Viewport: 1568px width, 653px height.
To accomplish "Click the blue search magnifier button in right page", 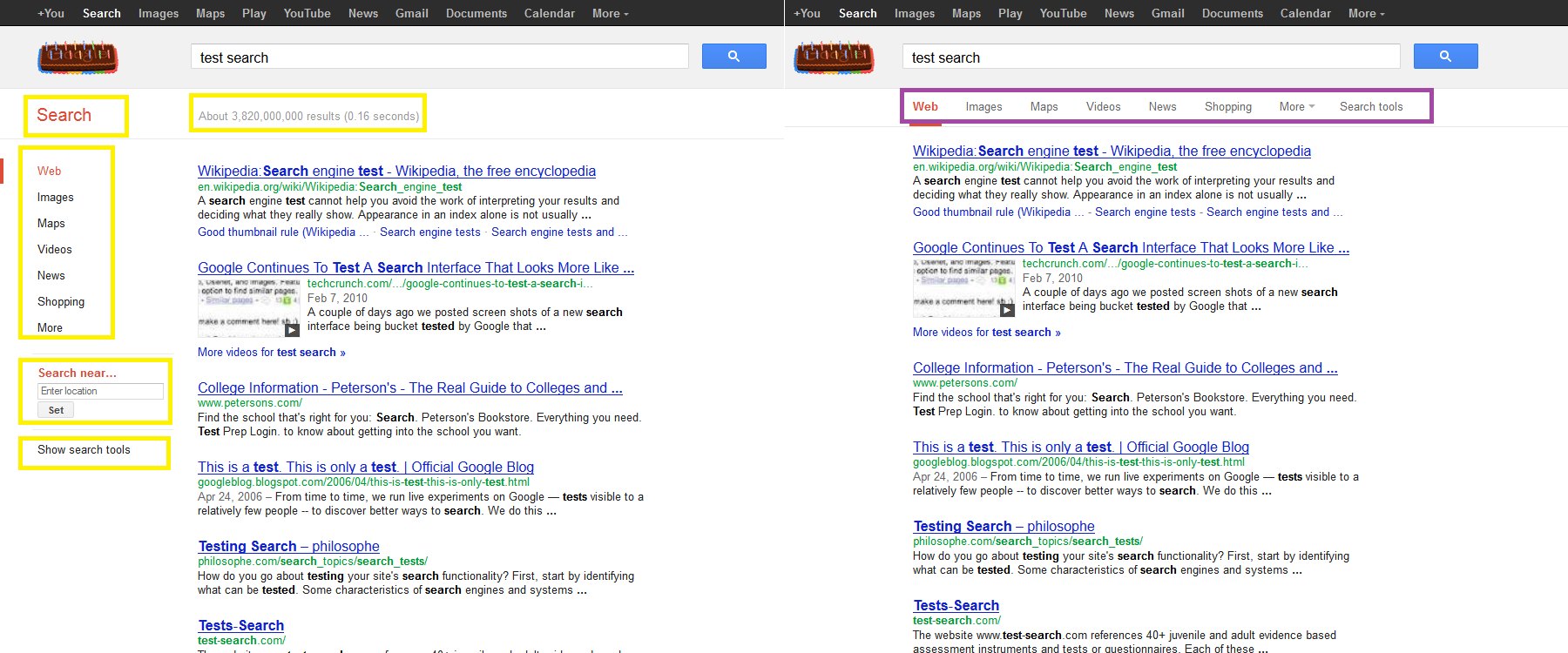I will coord(1446,57).
